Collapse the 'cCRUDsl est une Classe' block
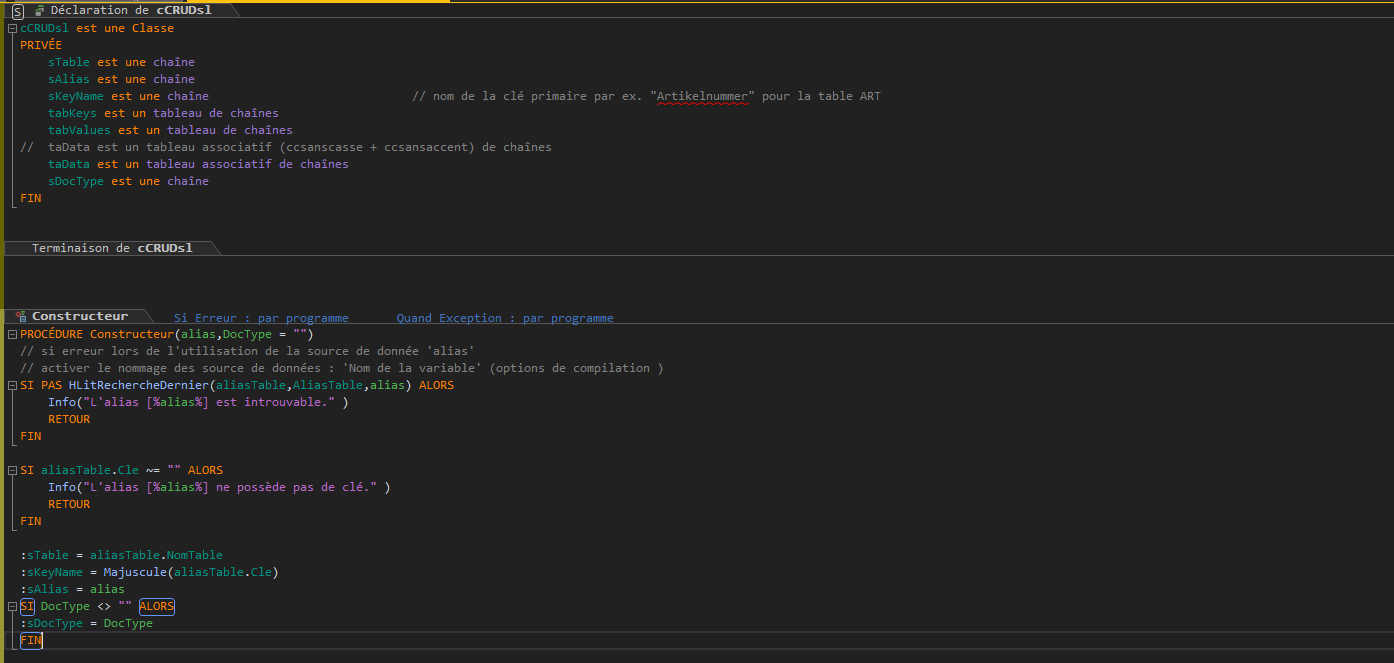The height and width of the screenshot is (663, 1394). pos(12,28)
